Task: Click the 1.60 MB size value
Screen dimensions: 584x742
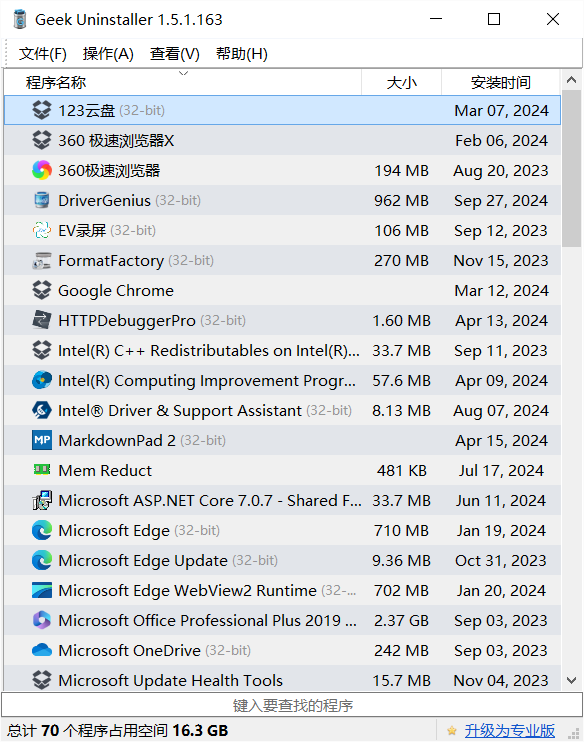Action: coord(401,321)
